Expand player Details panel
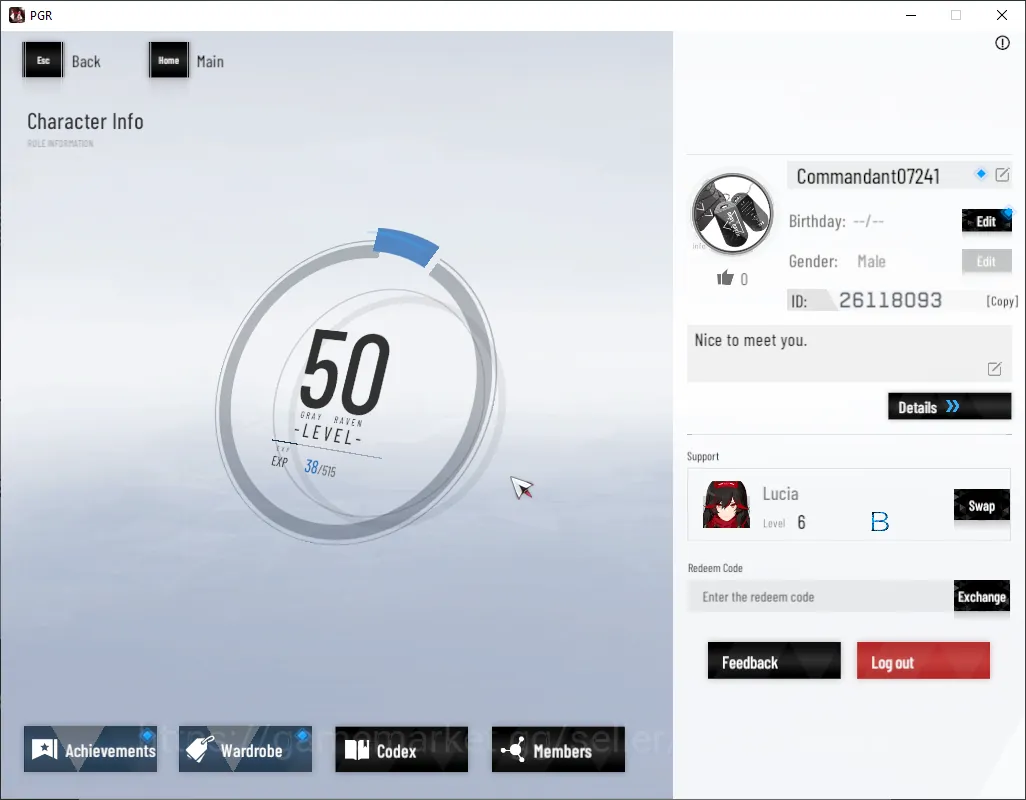 pos(949,406)
